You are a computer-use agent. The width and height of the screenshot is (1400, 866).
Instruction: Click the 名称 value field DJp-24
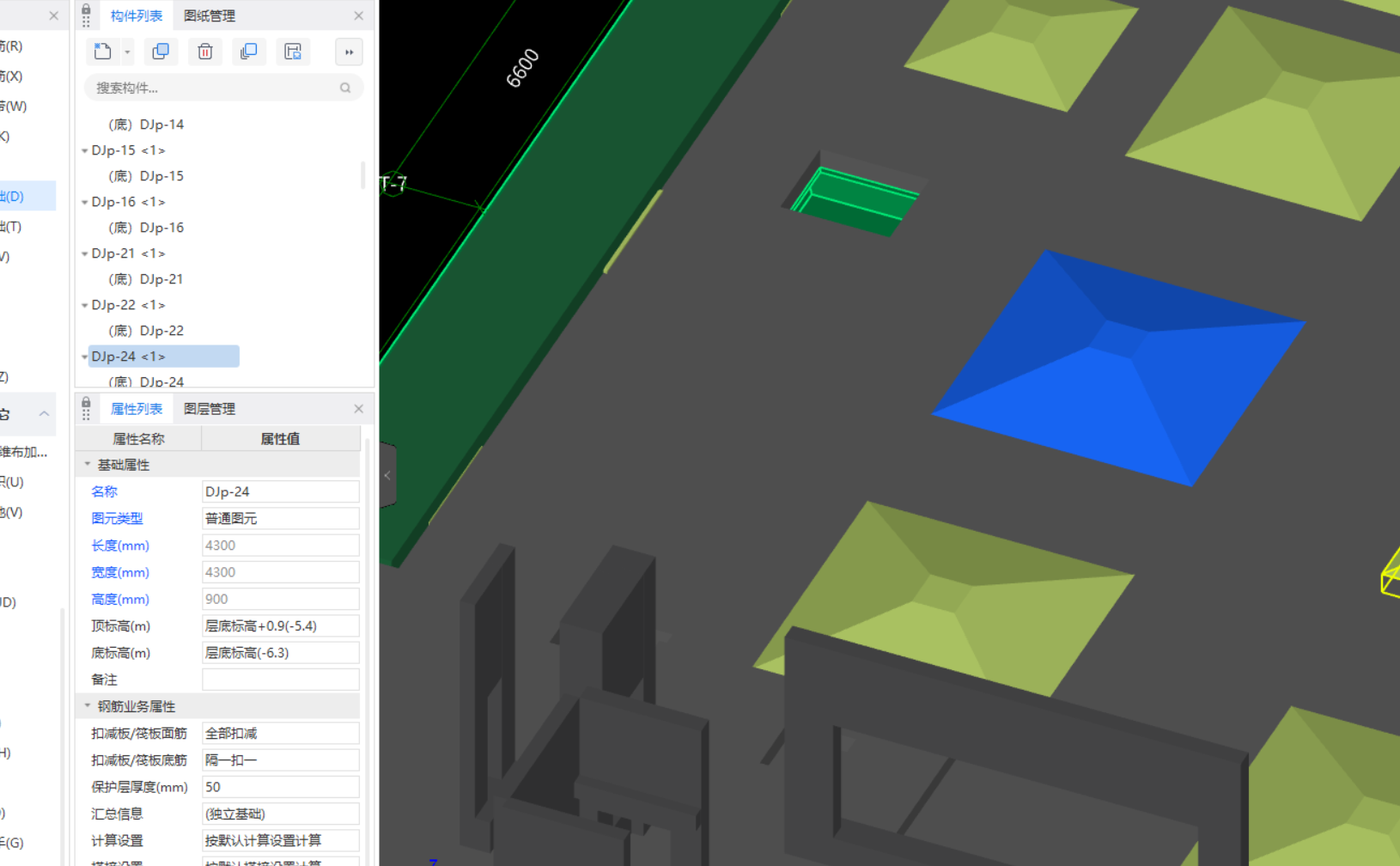281,491
